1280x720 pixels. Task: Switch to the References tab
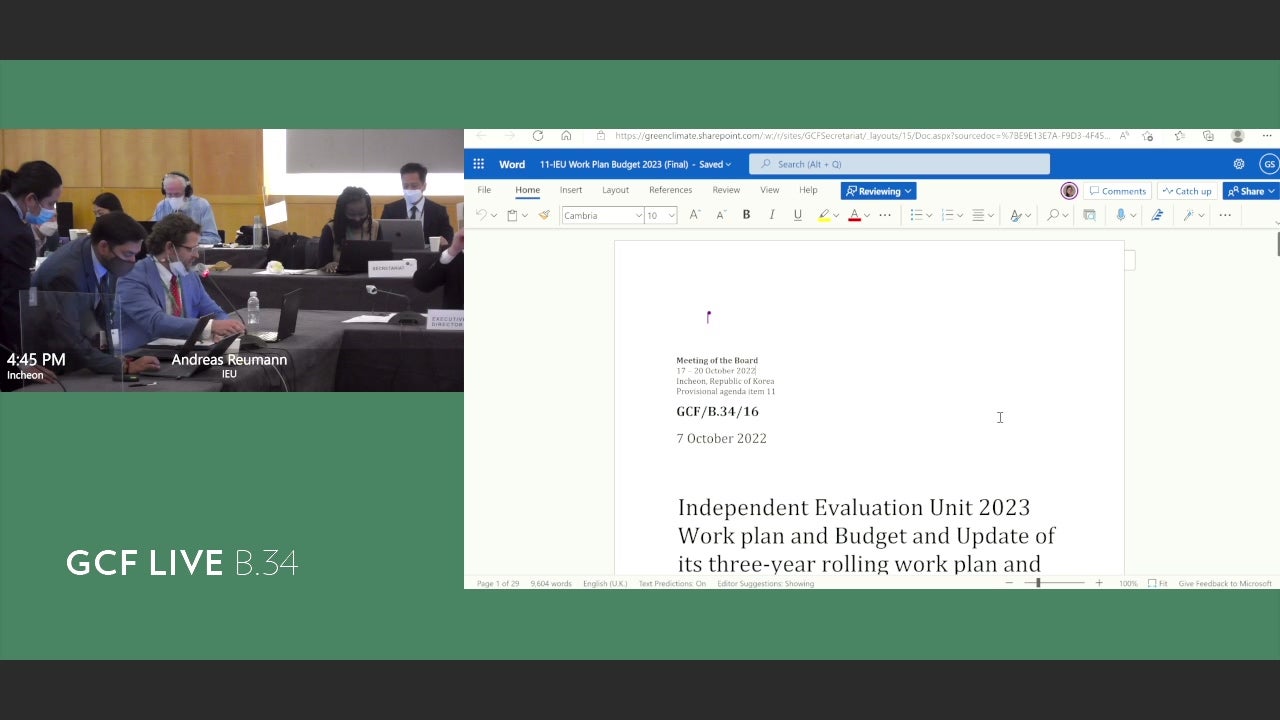(670, 190)
